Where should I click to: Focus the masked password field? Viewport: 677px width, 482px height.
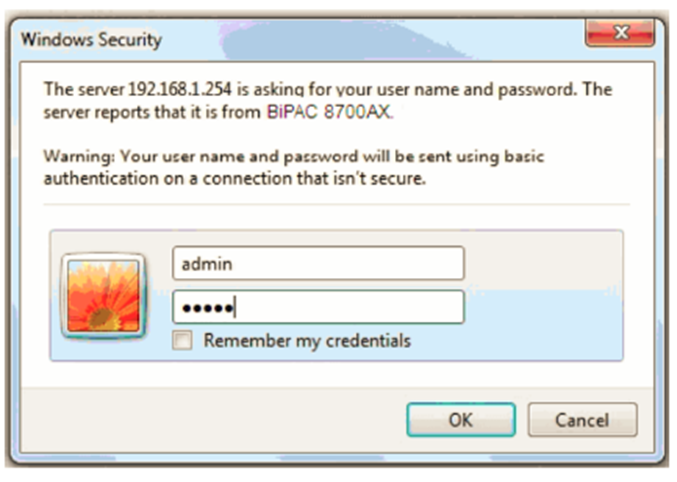click(318, 307)
